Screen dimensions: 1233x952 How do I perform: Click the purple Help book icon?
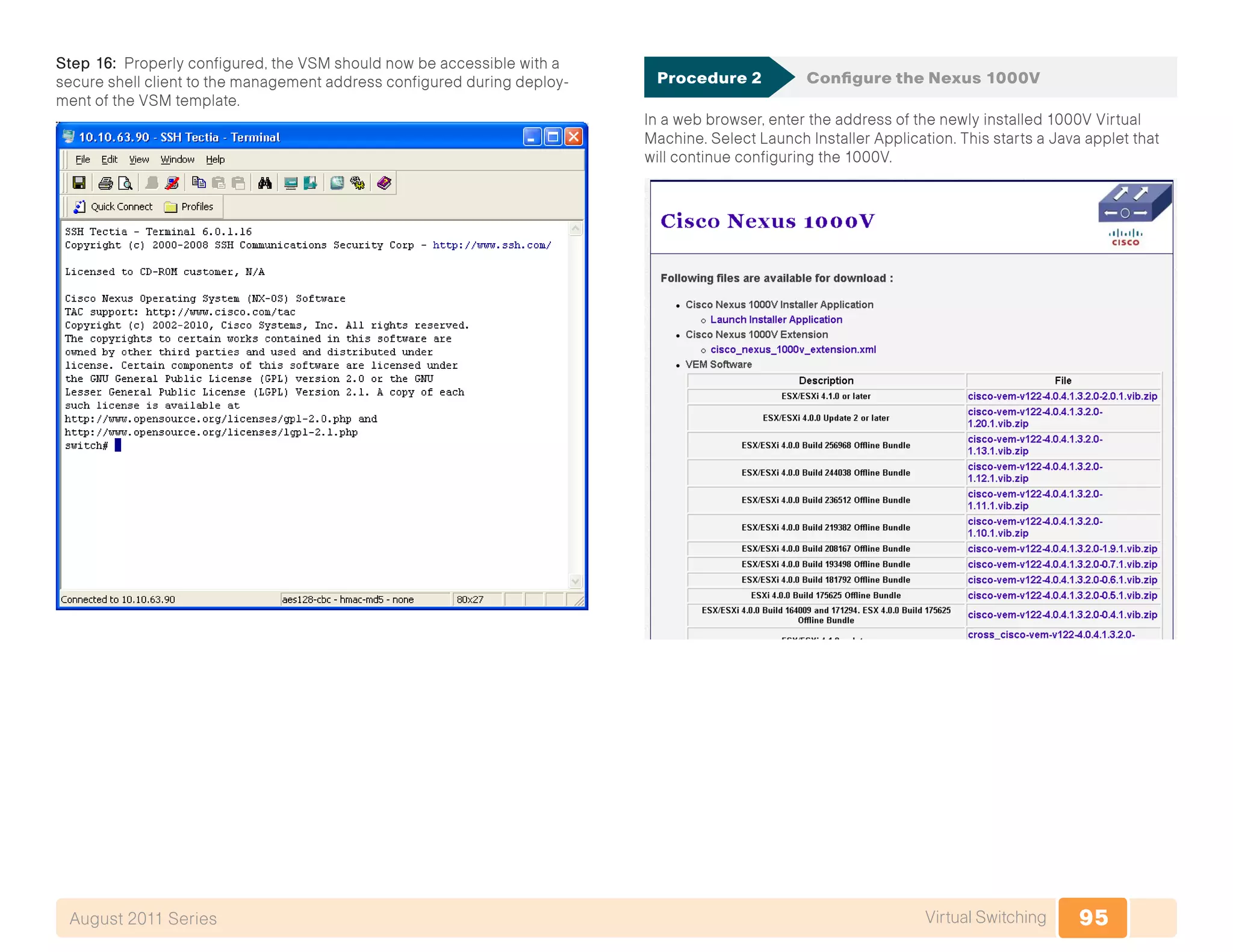pyautogui.click(x=384, y=183)
